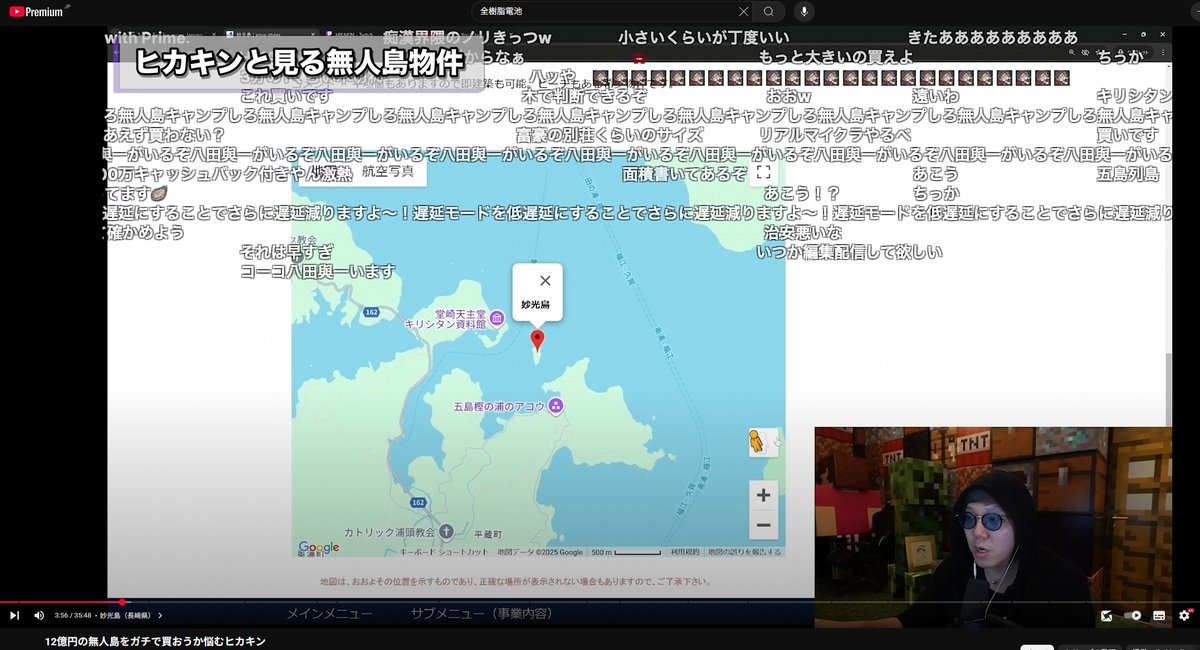Submit search with magnifier button
1200x650 pixels.
pos(768,11)
